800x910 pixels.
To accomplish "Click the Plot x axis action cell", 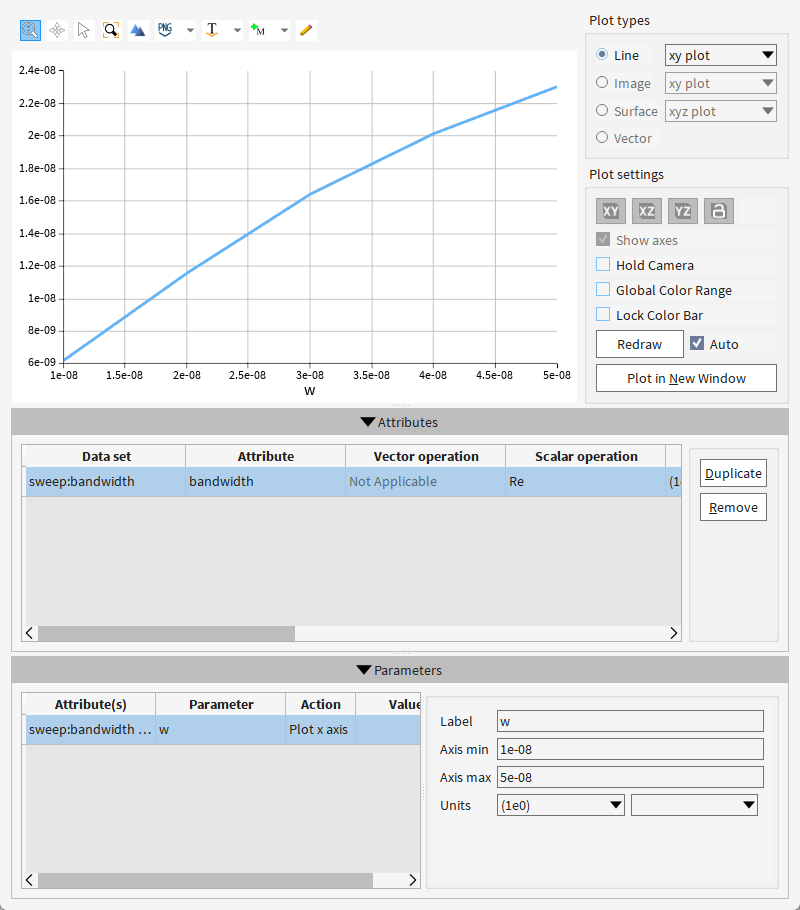I will click(x=320, y=730).
